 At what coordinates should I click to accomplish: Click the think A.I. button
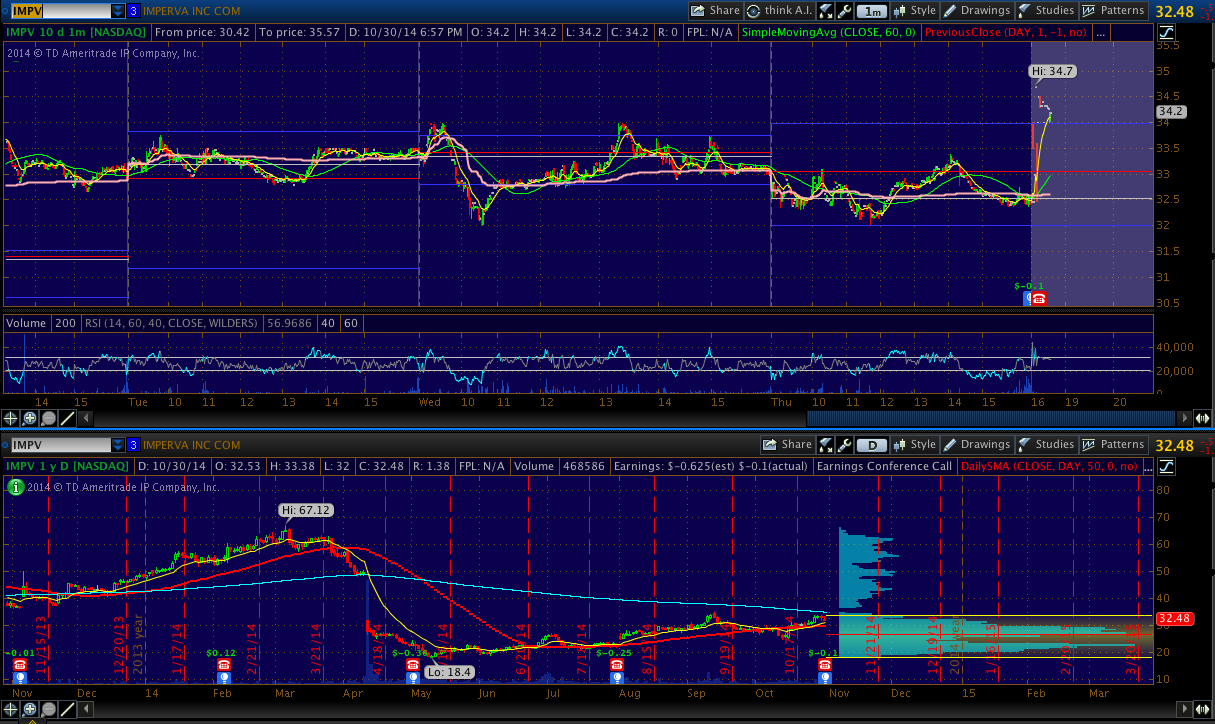pos(782,11)
